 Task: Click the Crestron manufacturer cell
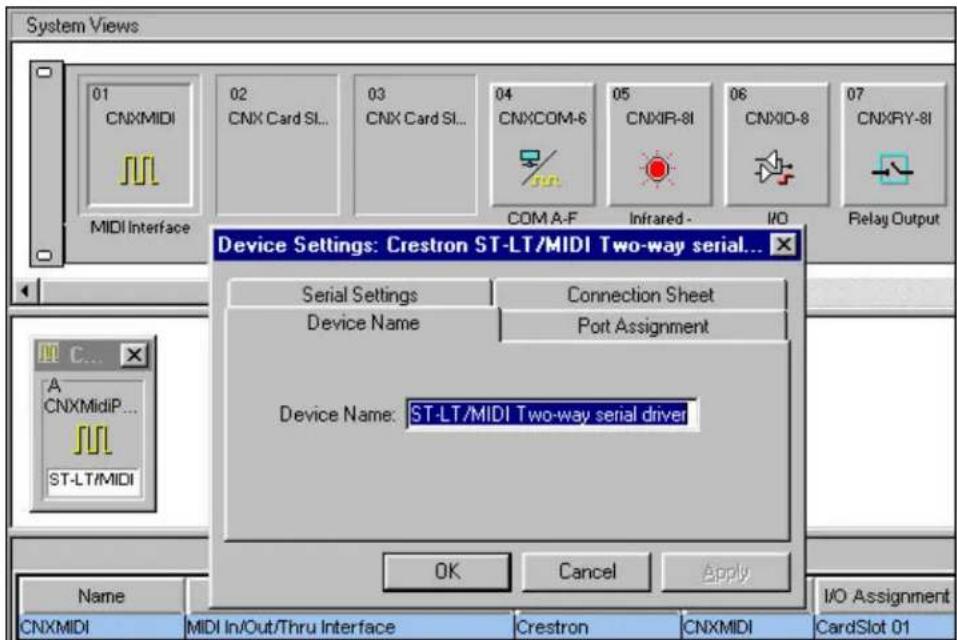click(598, 627)
